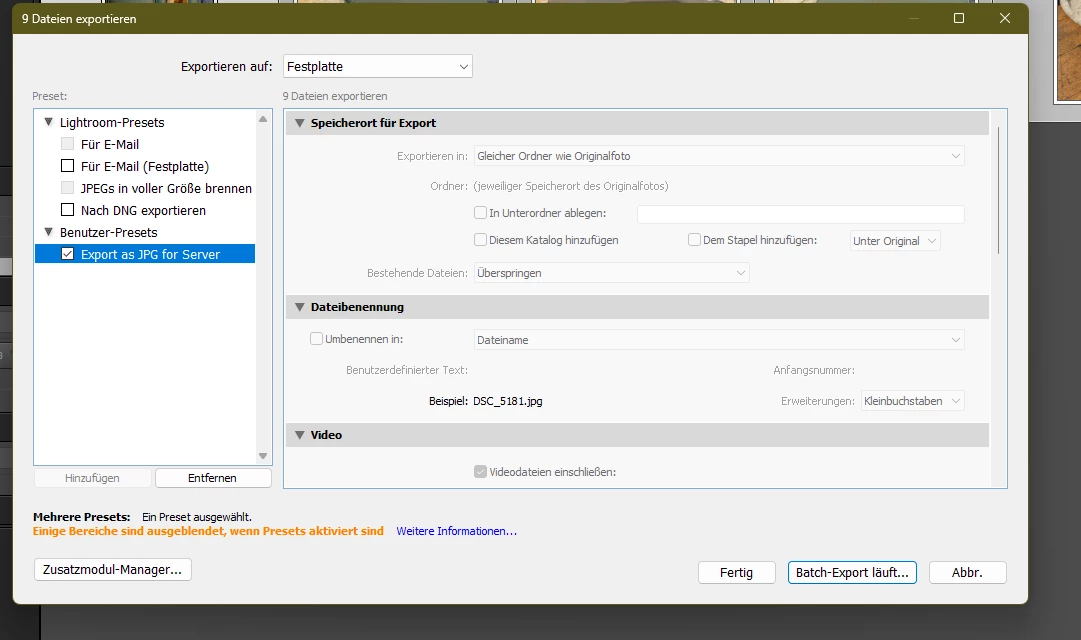Screen dimensions: 1081x640
Task: Open the 'Zusatzmodul-Manager...' button
Action: [112, 570]
